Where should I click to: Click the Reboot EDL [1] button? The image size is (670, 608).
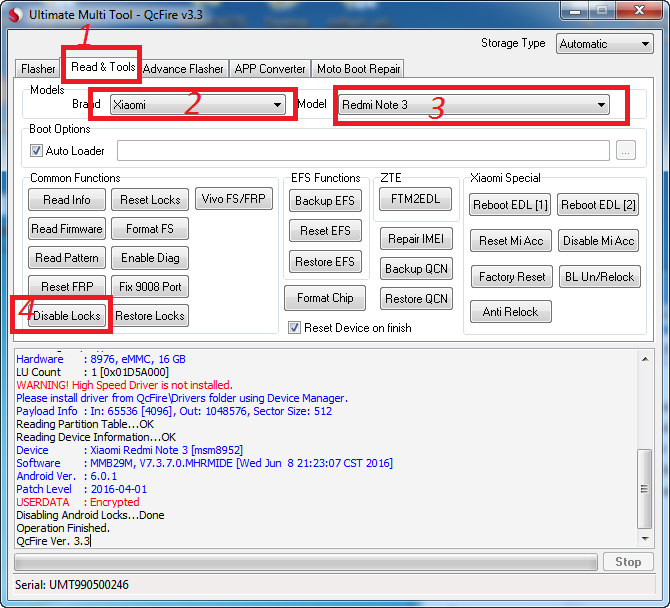click(510, 205)
